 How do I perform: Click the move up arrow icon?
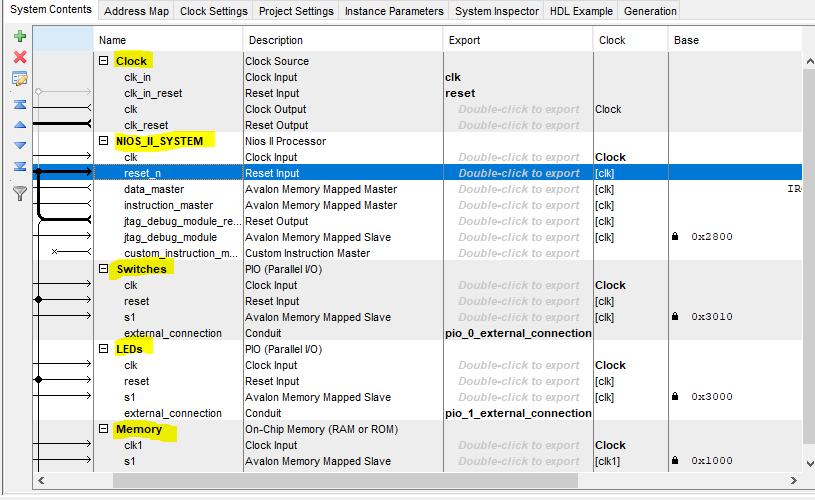tap(20, 125)
